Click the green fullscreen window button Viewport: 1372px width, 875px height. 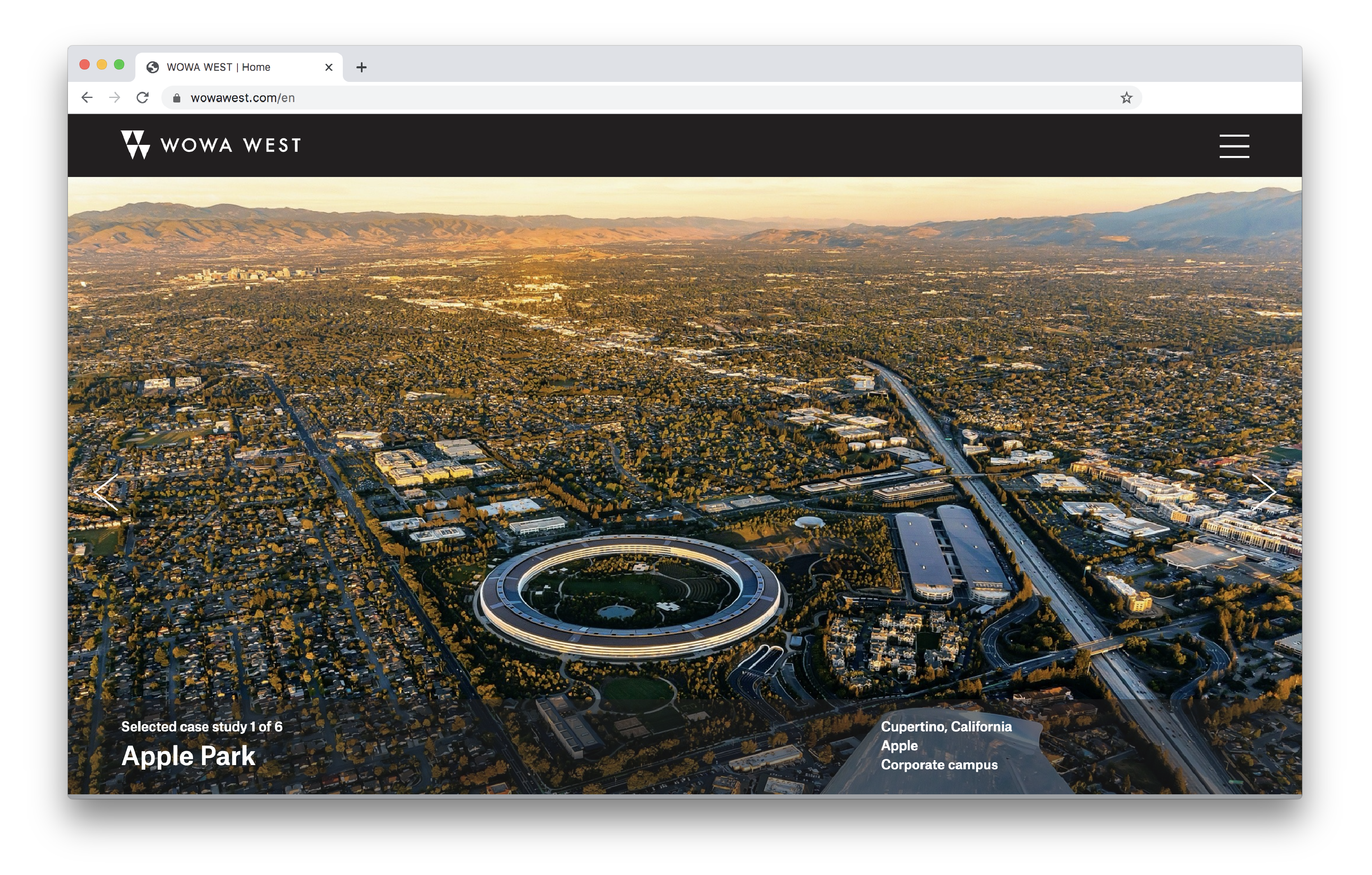pos(119,64)
